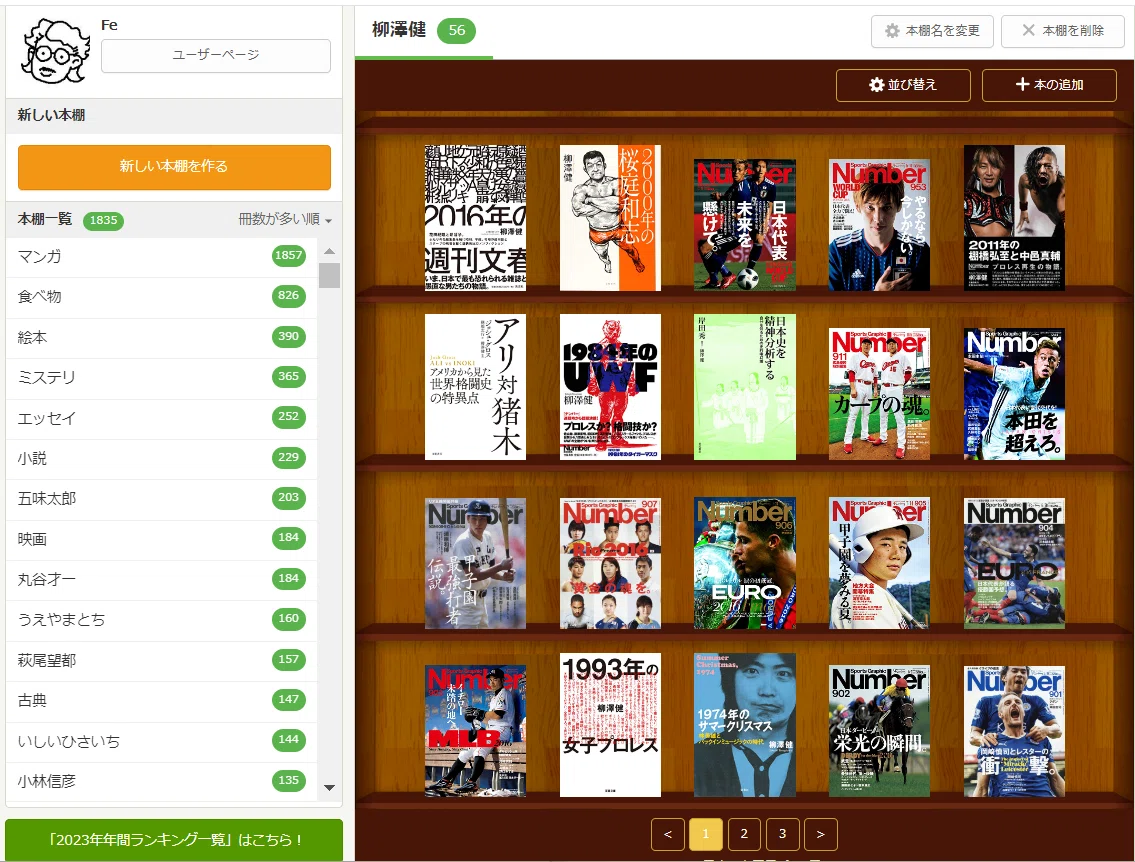This screenshot has width=1135, height=862.
Task: Go to next page with > button
Action: 821,834
